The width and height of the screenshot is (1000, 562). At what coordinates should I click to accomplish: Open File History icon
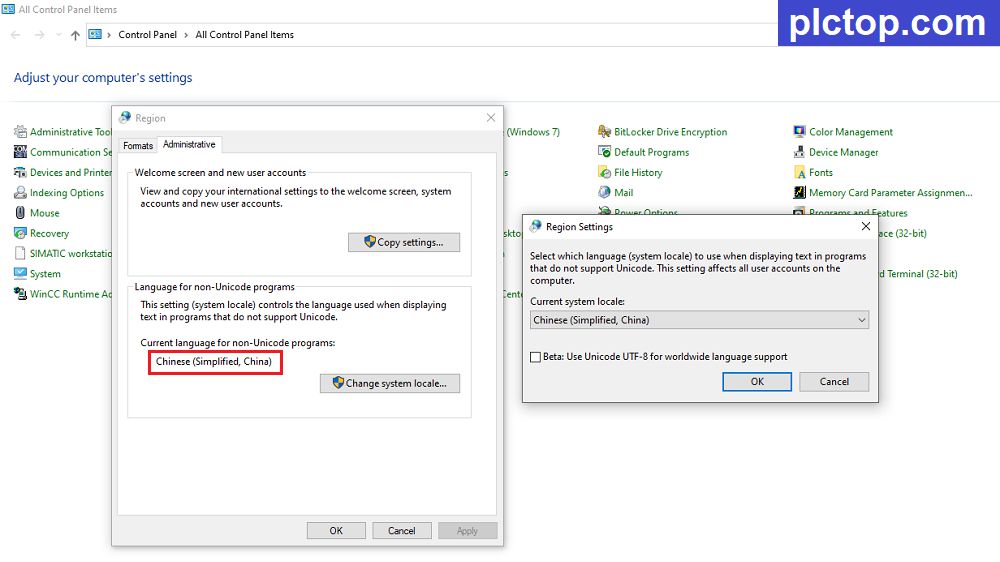tap(605, 173)
